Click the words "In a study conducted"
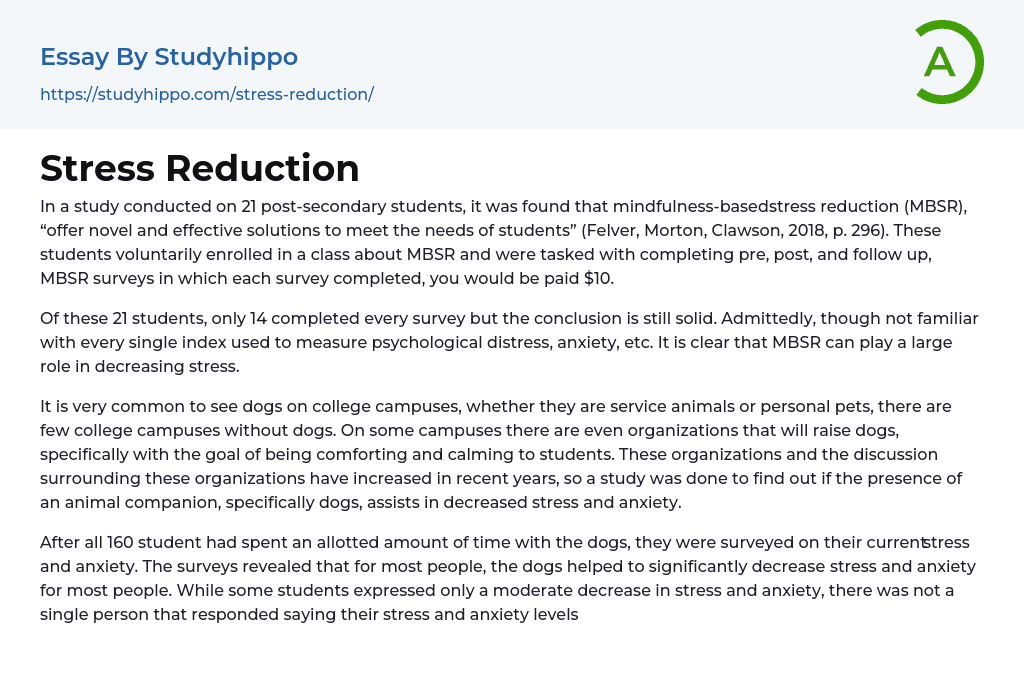Screen dimensions: 1024x683 [114, 206]
